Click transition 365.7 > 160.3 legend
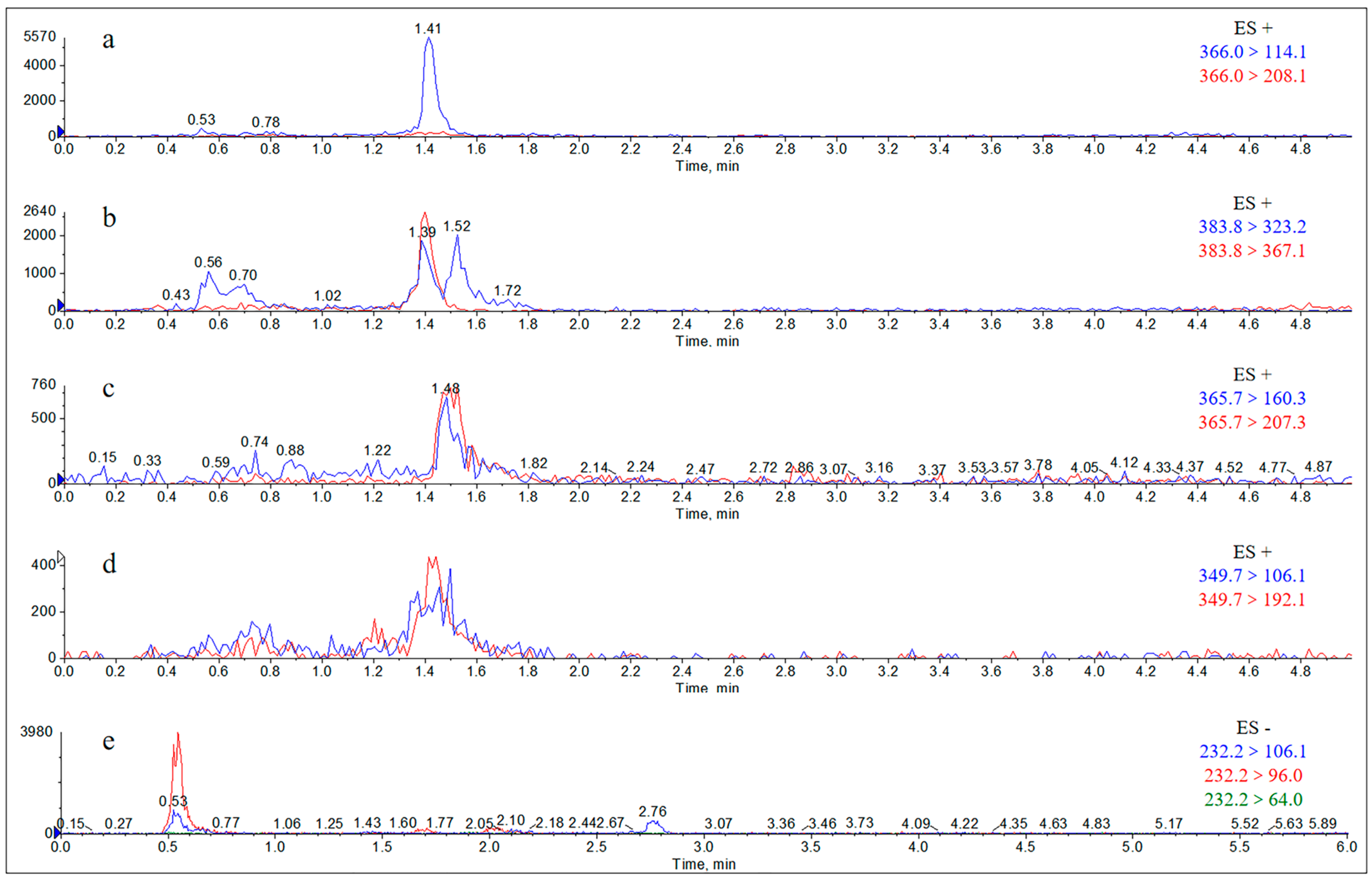This screenshot has height=882, width=1372. pyautogui.click(x=1252, y=399)
